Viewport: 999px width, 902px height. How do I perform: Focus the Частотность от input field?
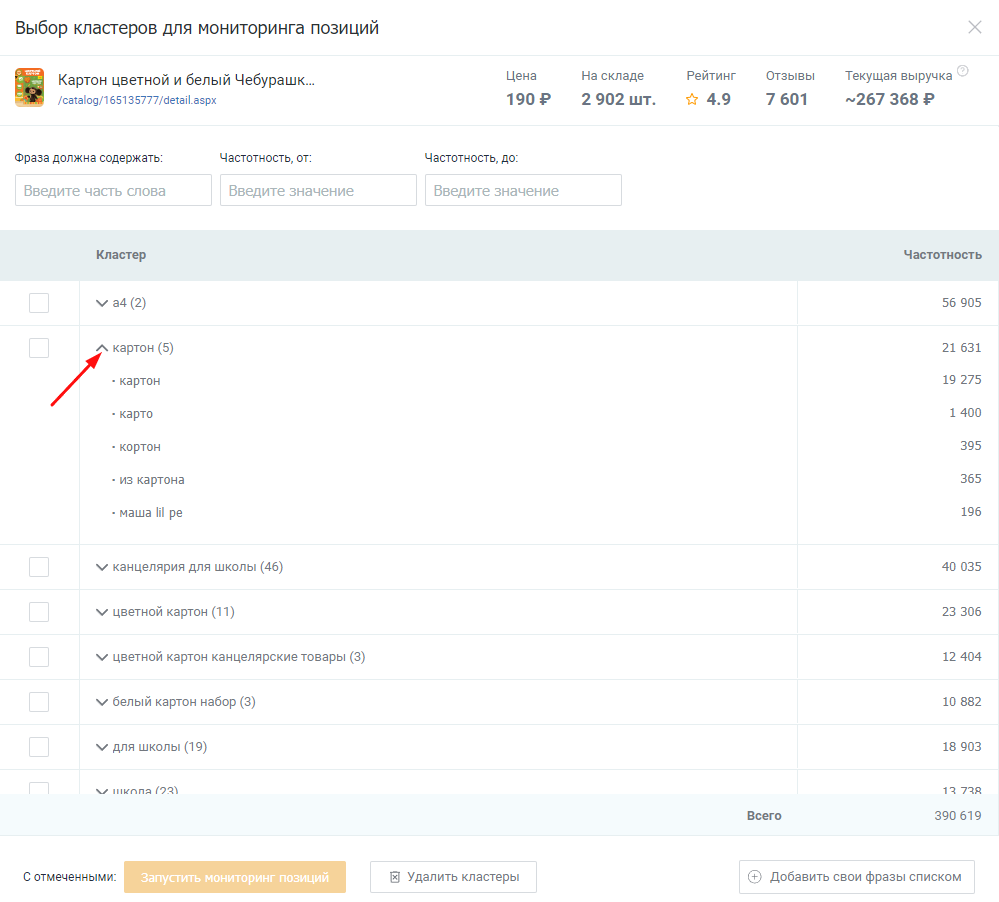pos(318,191)
